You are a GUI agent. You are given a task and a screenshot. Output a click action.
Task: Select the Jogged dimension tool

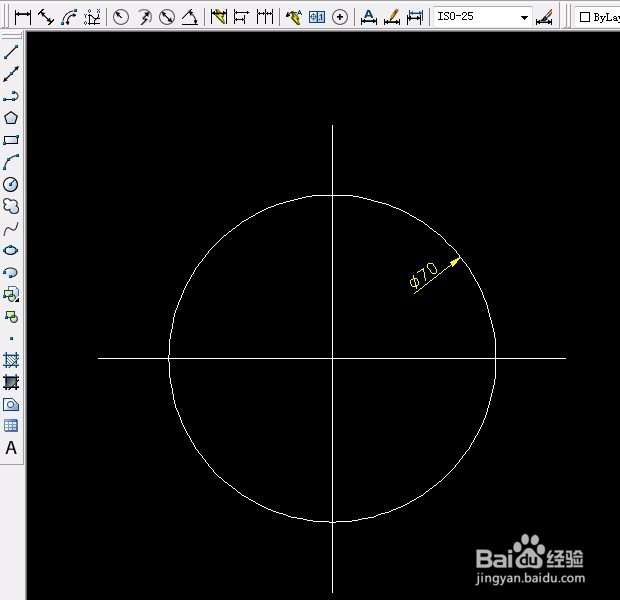[144, 17]
